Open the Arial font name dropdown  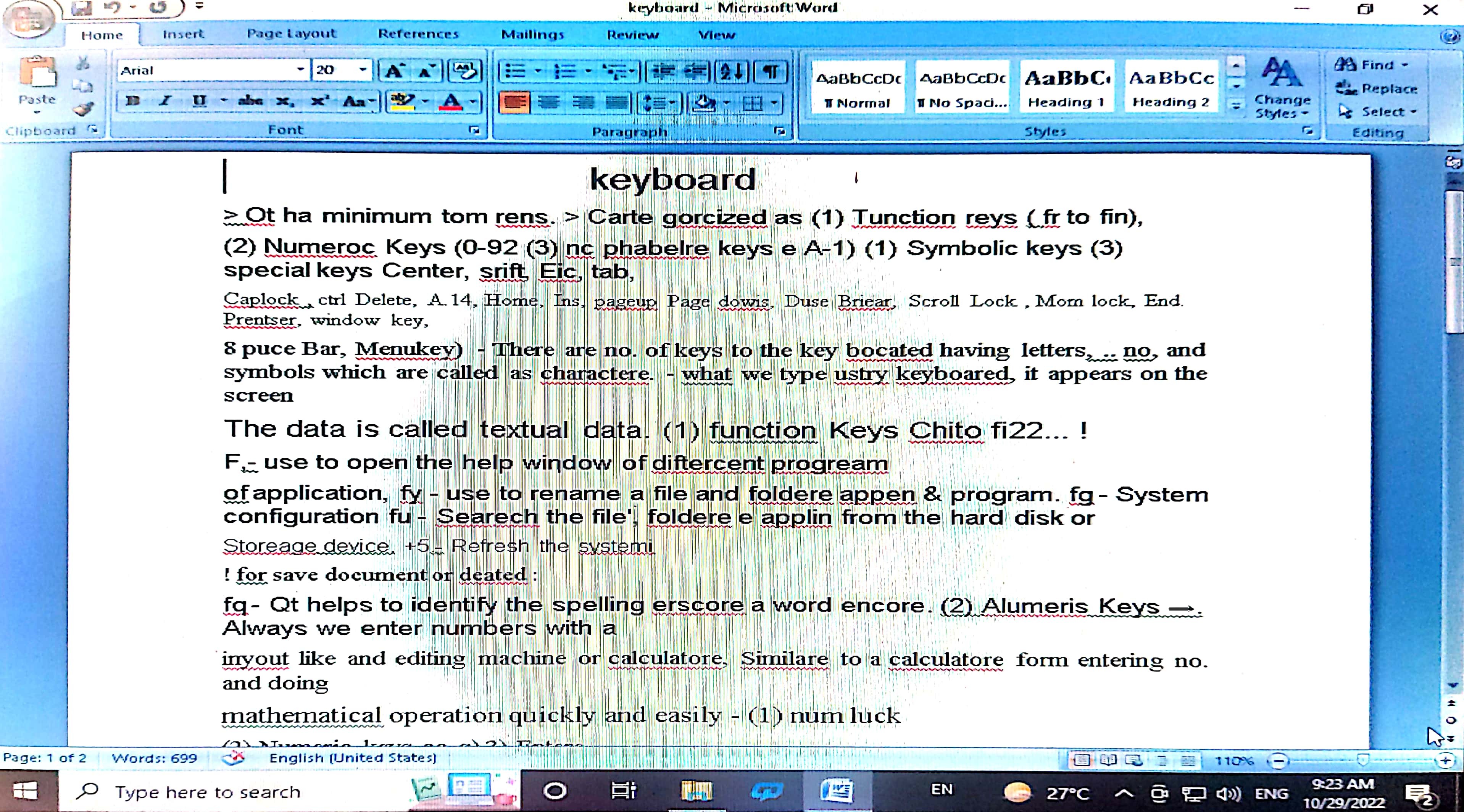pos(301,70)
